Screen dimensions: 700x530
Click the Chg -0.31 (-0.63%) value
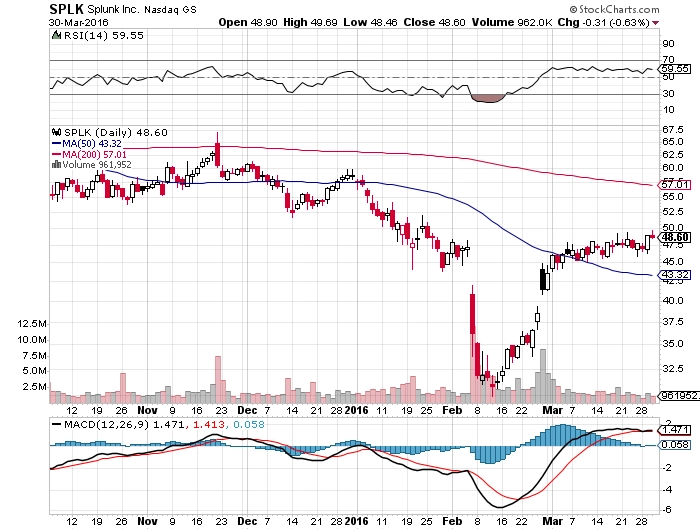coord(604,22)
